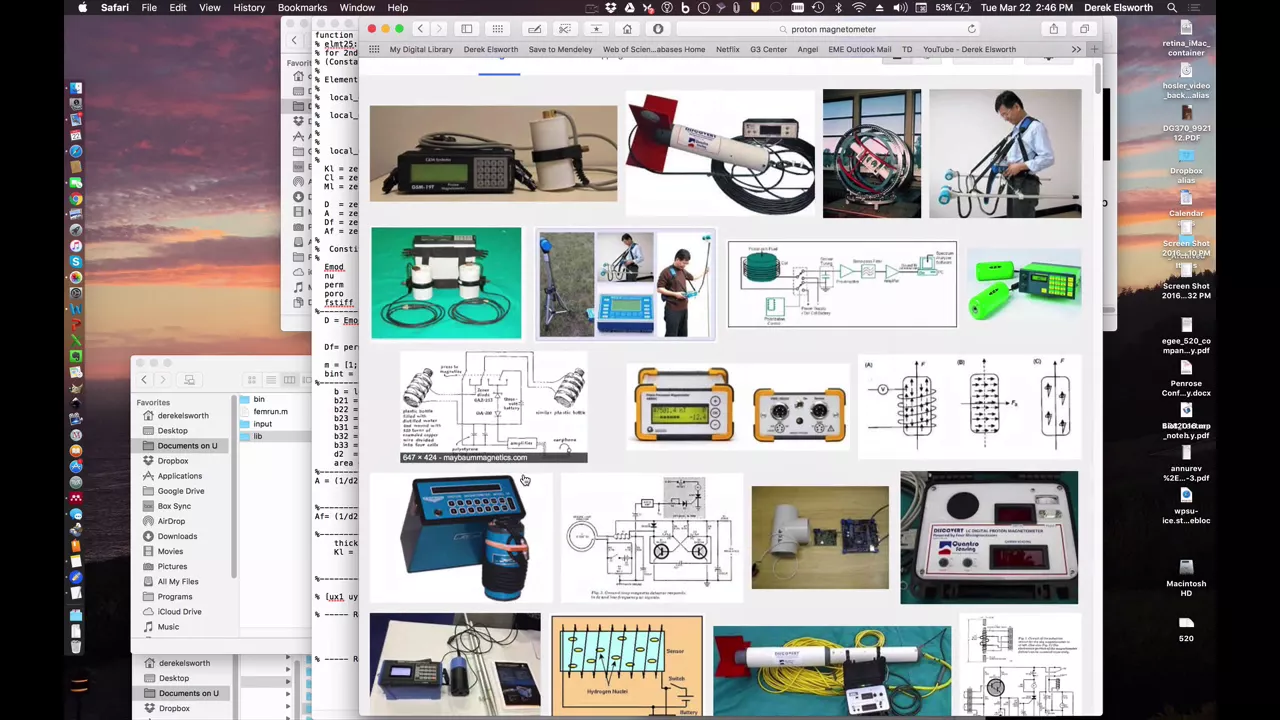Open Derek Elsworth user menu in menu bar
Screen dimensions: 1280x720
1118,8
